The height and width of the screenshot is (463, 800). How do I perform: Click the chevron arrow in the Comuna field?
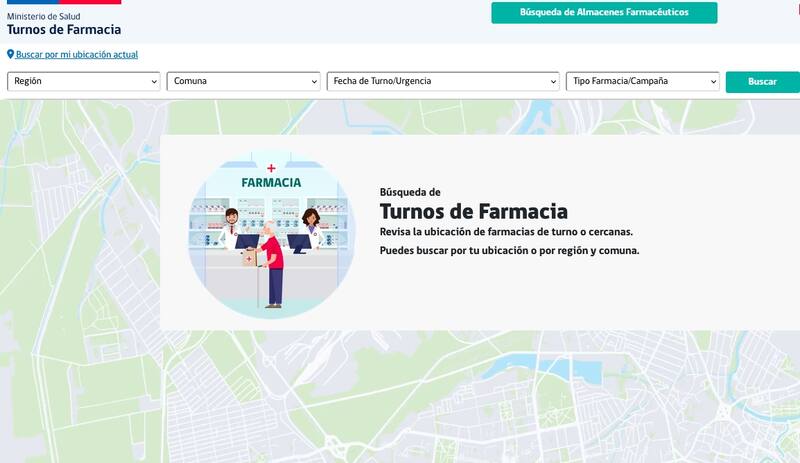313,82
